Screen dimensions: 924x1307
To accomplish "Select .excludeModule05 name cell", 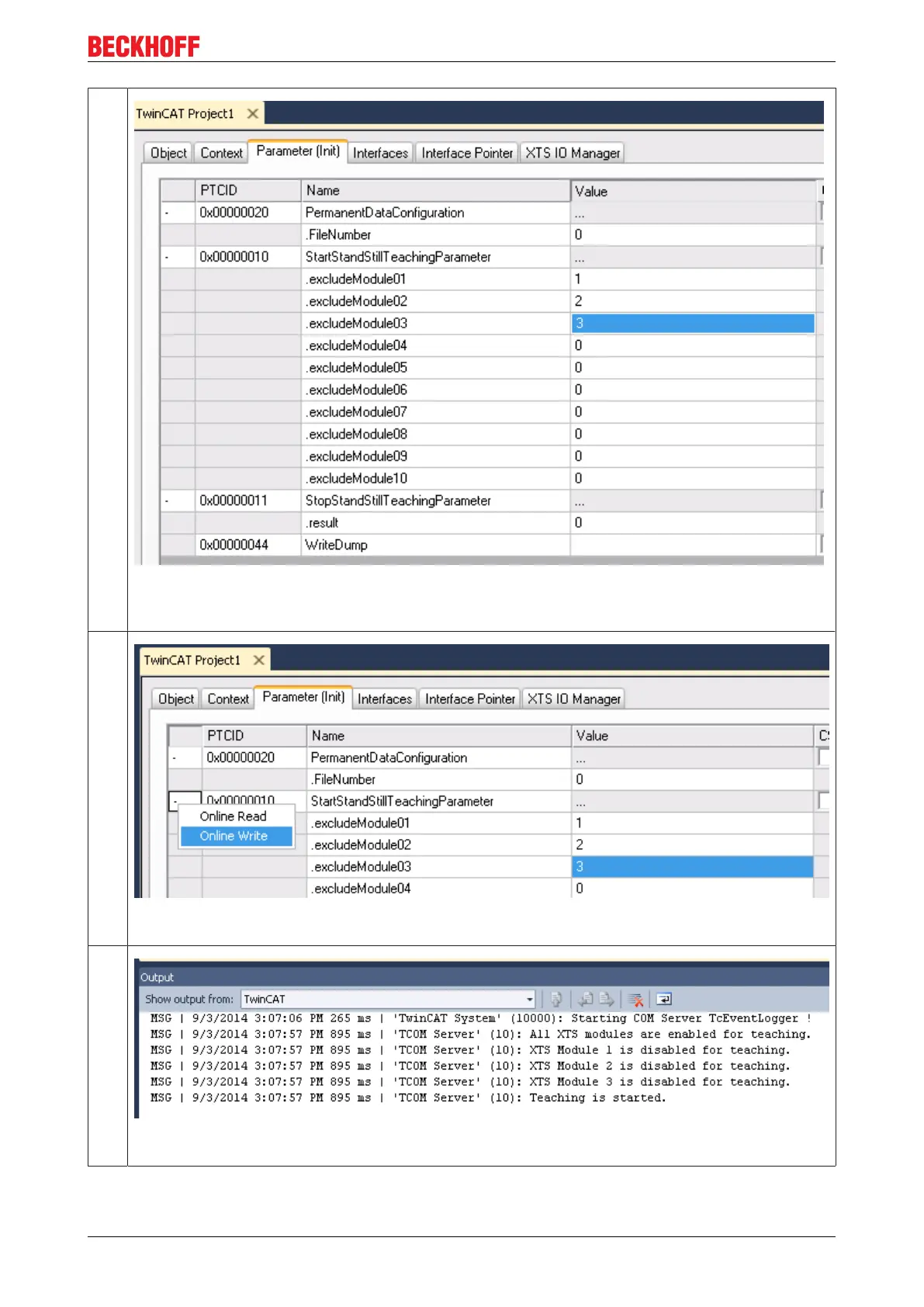I will (435, 367).
